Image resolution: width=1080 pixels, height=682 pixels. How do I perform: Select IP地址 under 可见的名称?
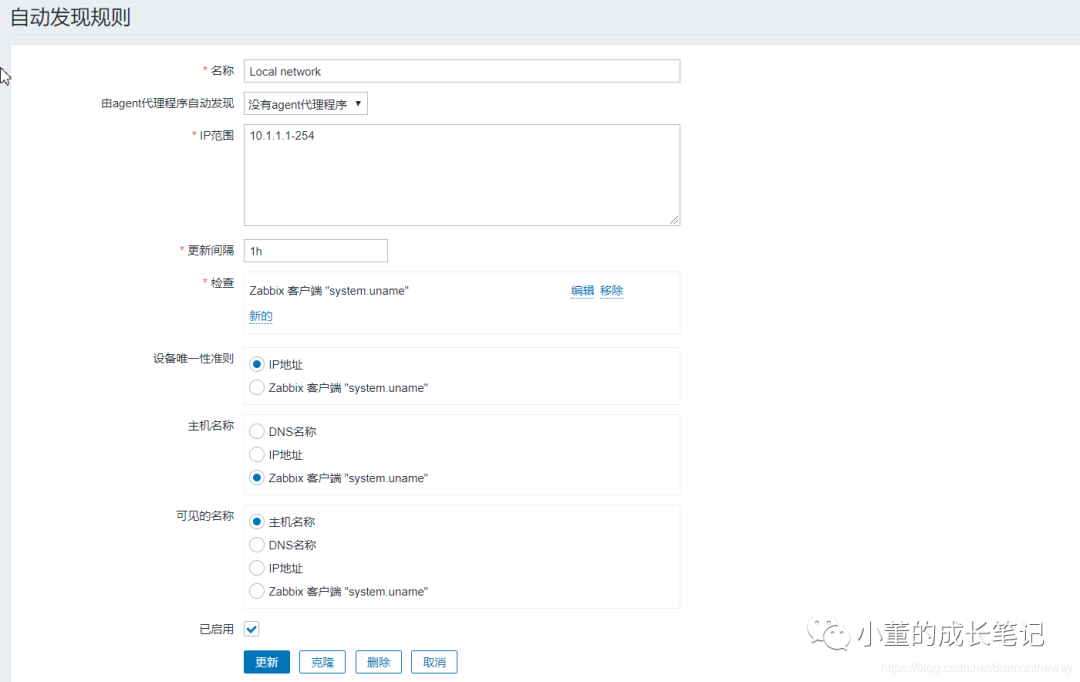257,568
